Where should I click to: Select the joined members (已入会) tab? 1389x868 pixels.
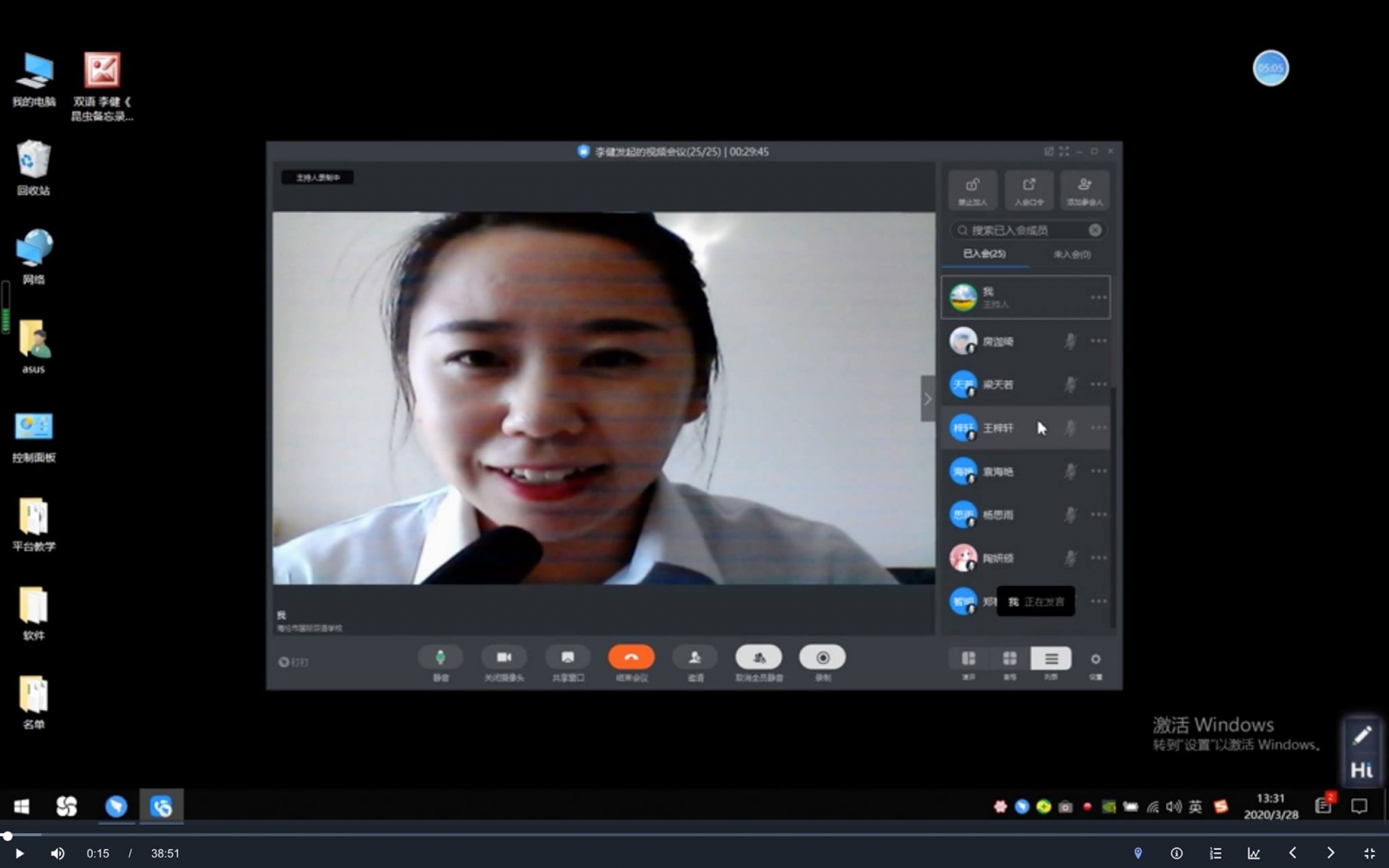coord(984,254)
